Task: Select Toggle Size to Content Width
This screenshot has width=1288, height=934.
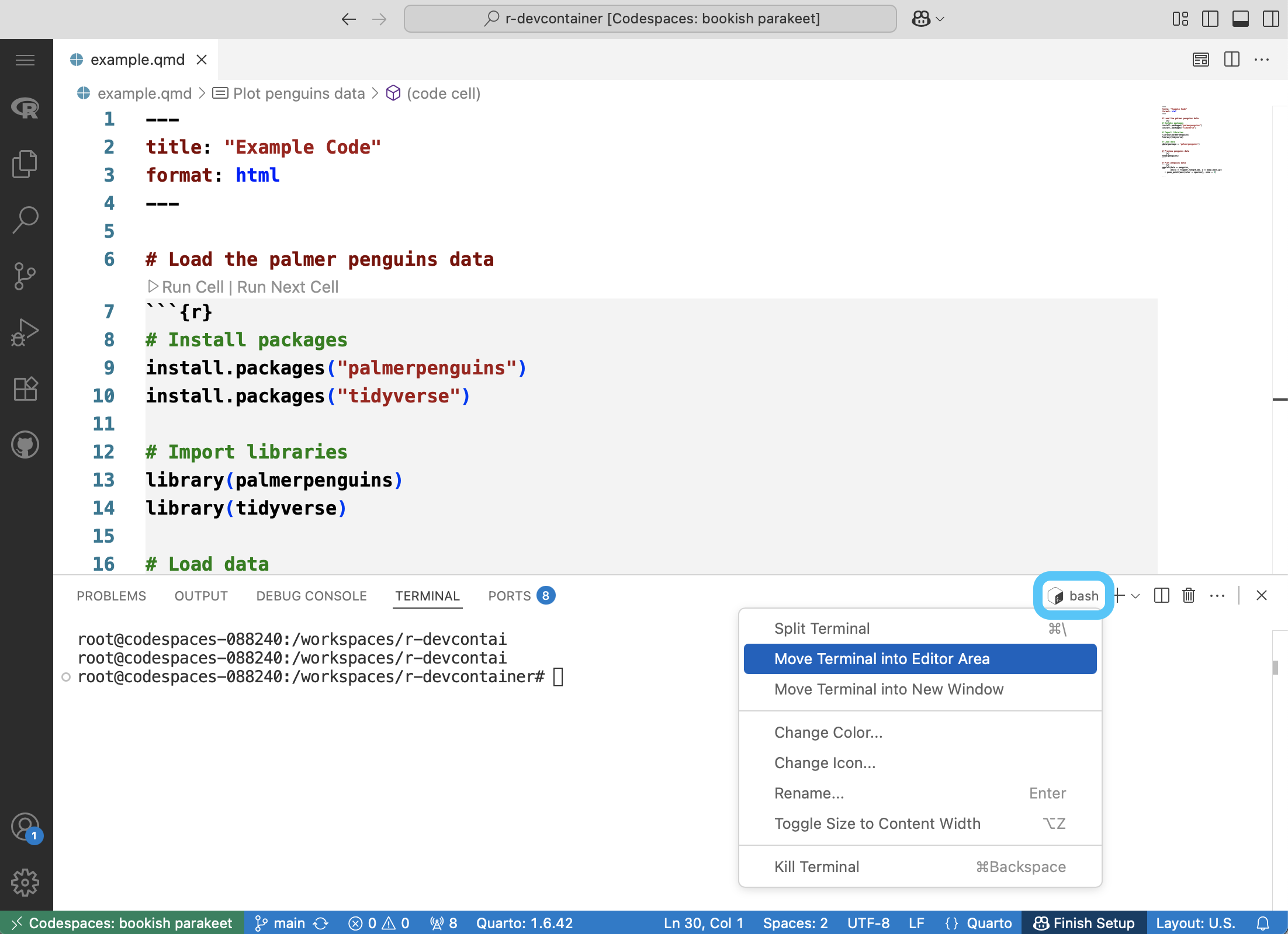Action: tap(920, 824)
